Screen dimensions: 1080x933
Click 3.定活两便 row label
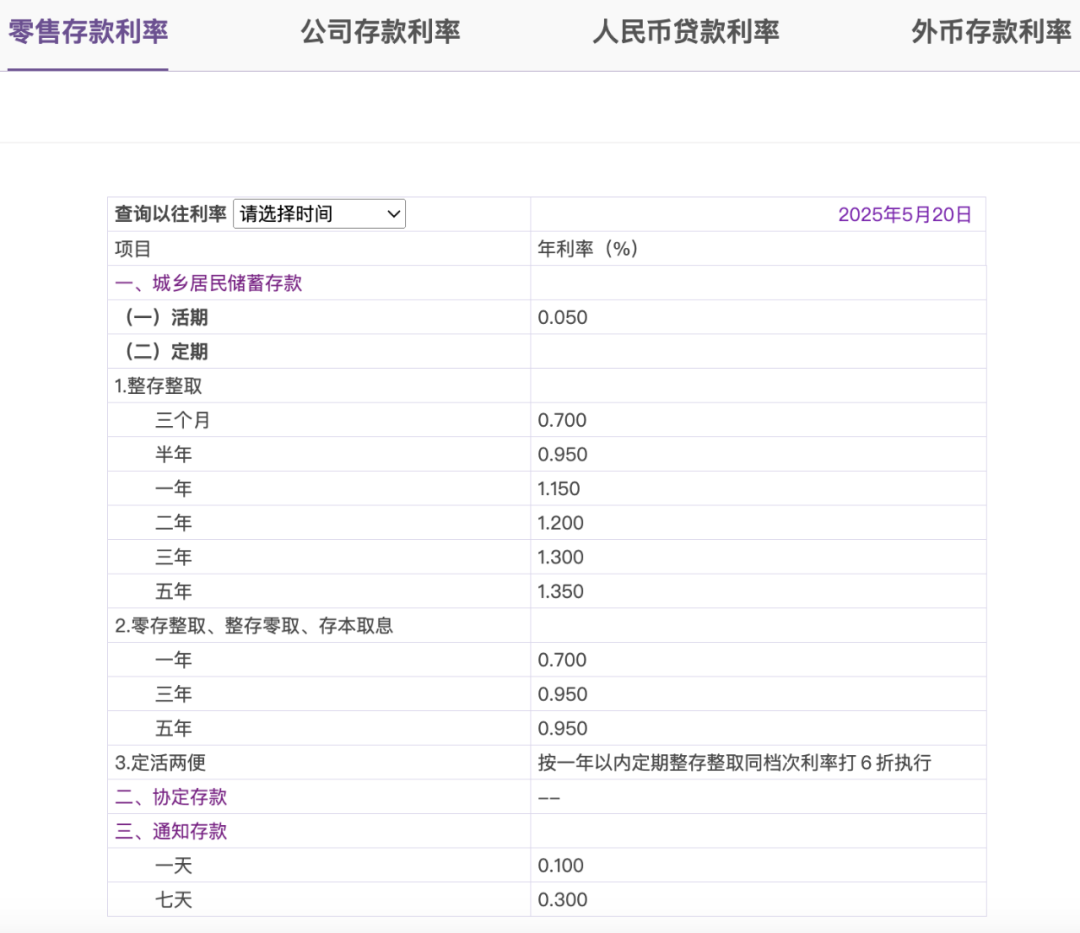click(x=160, y=762)
